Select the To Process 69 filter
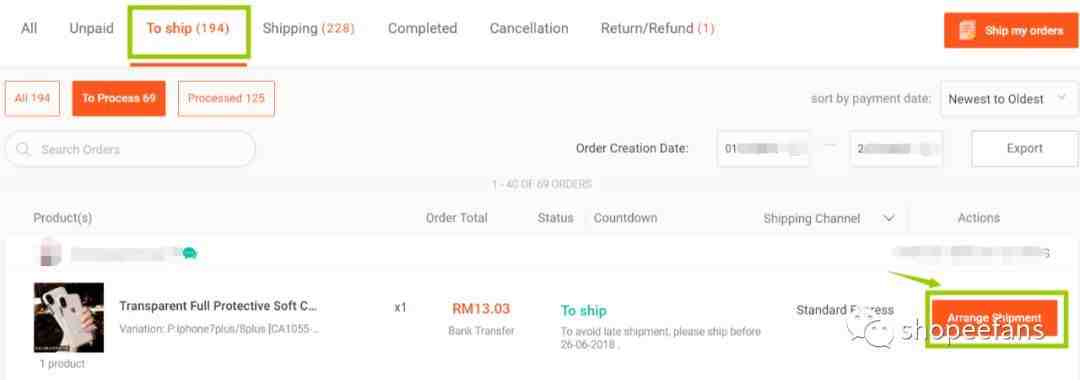The width and height of the screenshot is (1080, 380). (118, 98)
